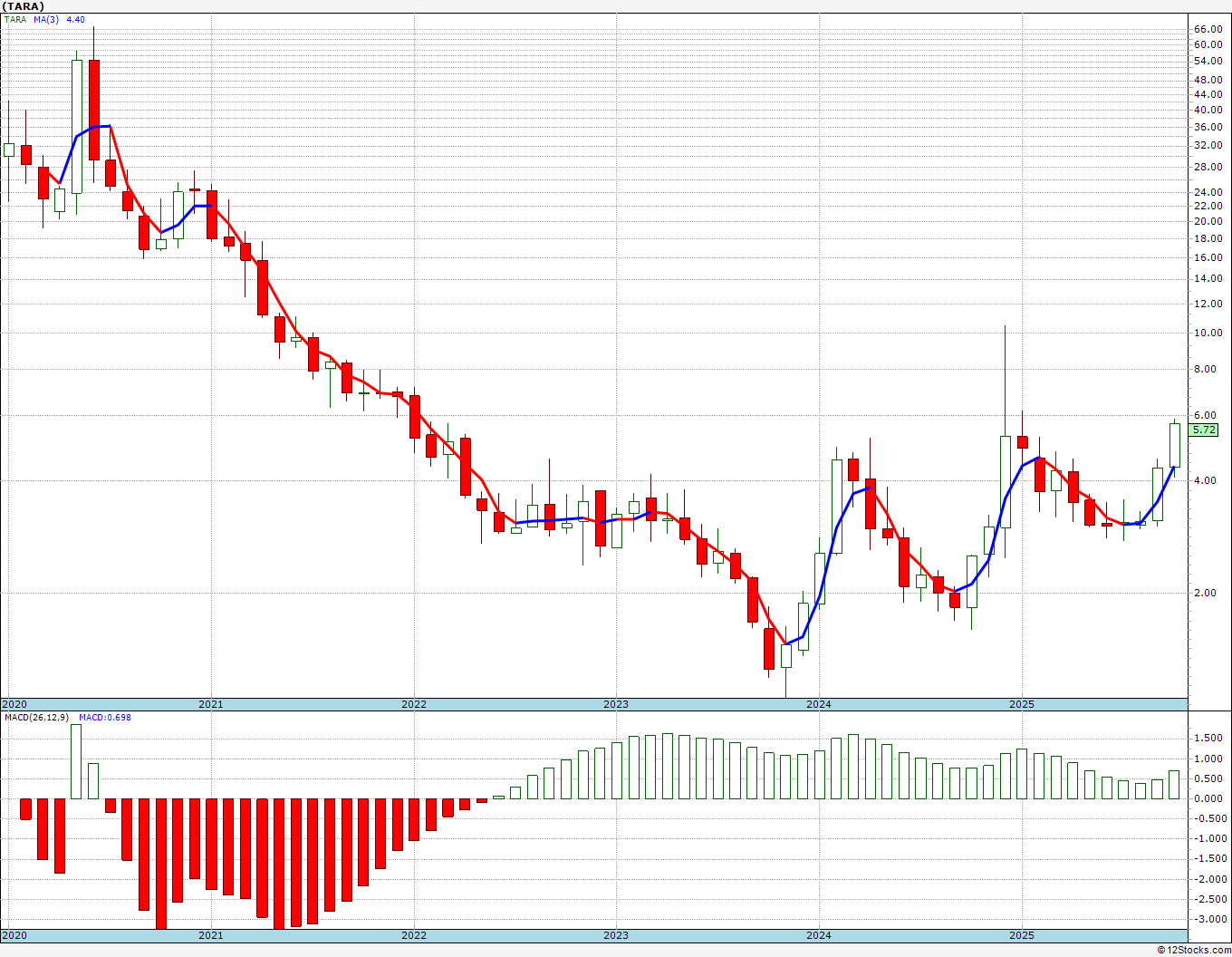Click 16.00 on the price axis
Screen dimensions: 1232x957
[1208, 257]
